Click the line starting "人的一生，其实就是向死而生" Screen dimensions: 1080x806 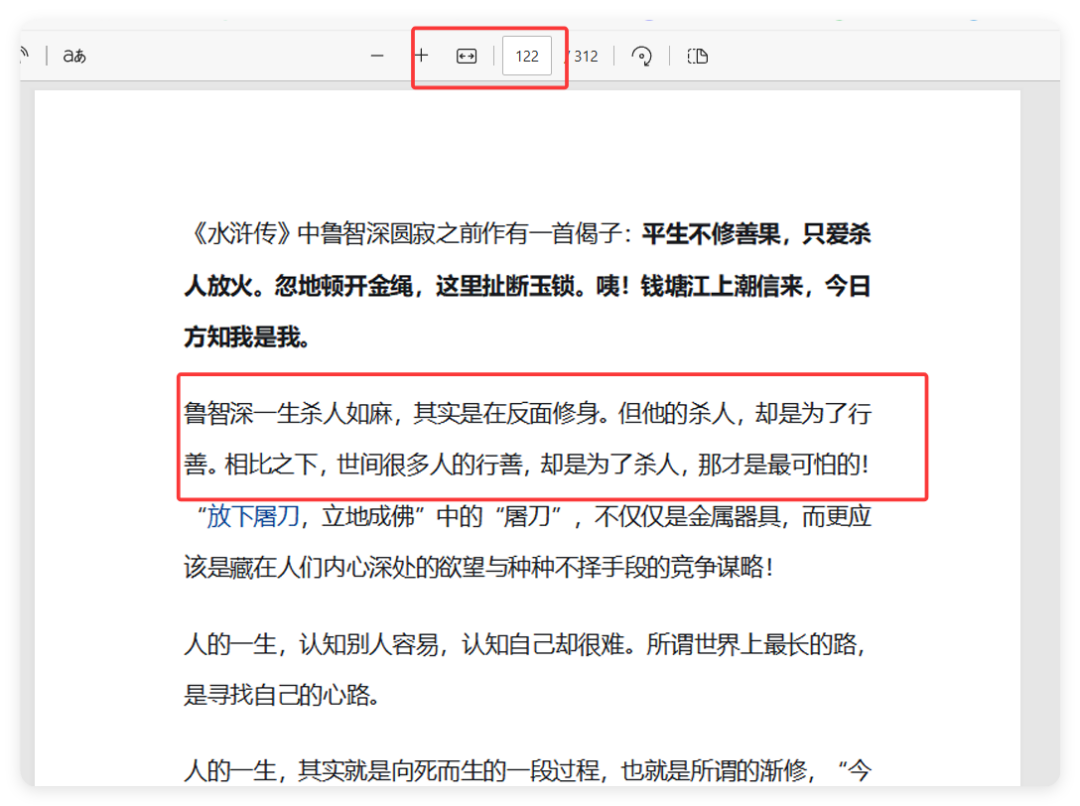pyautogui.click(x=528, y=770)
